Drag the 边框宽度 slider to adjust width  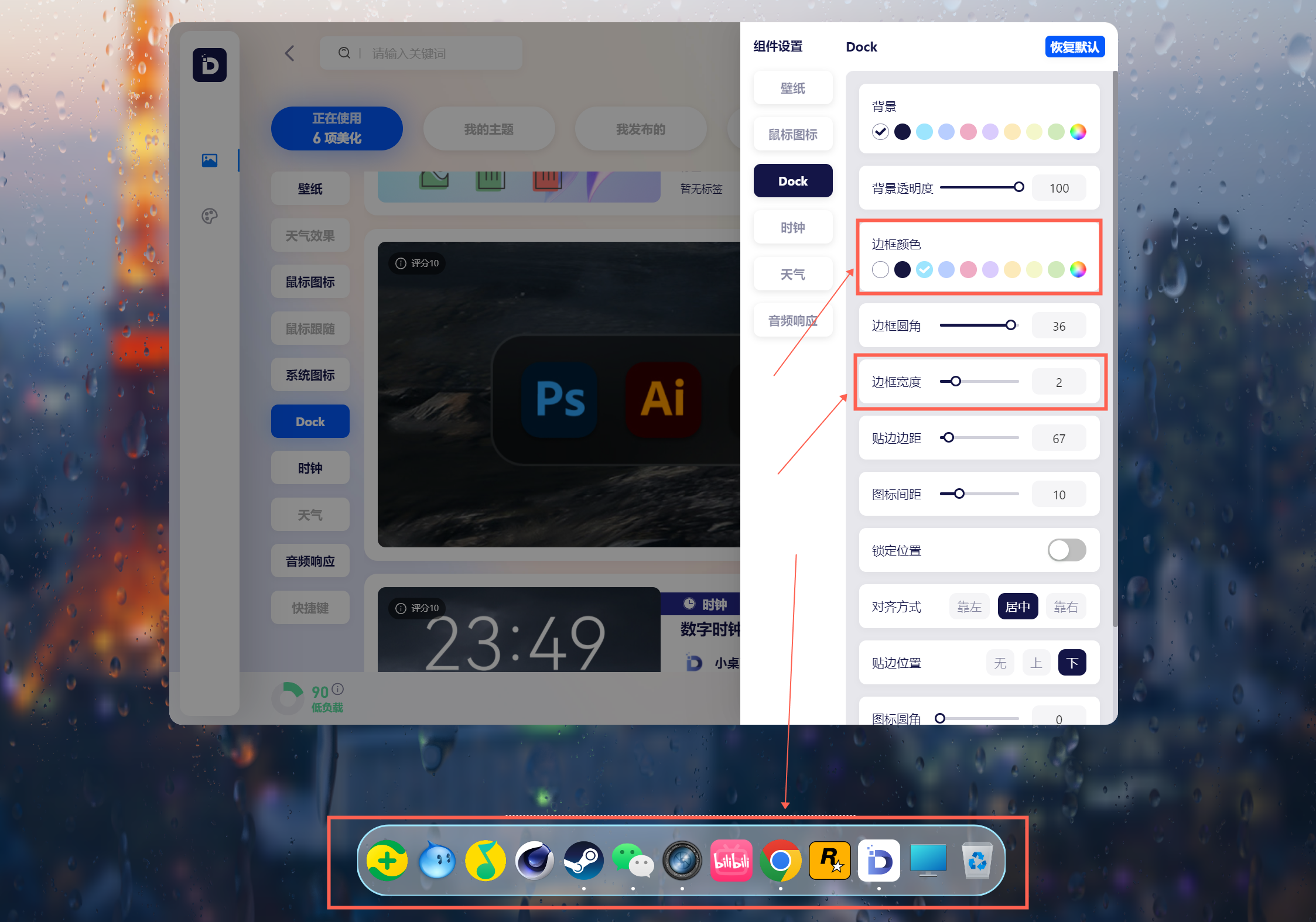[954, 382]
